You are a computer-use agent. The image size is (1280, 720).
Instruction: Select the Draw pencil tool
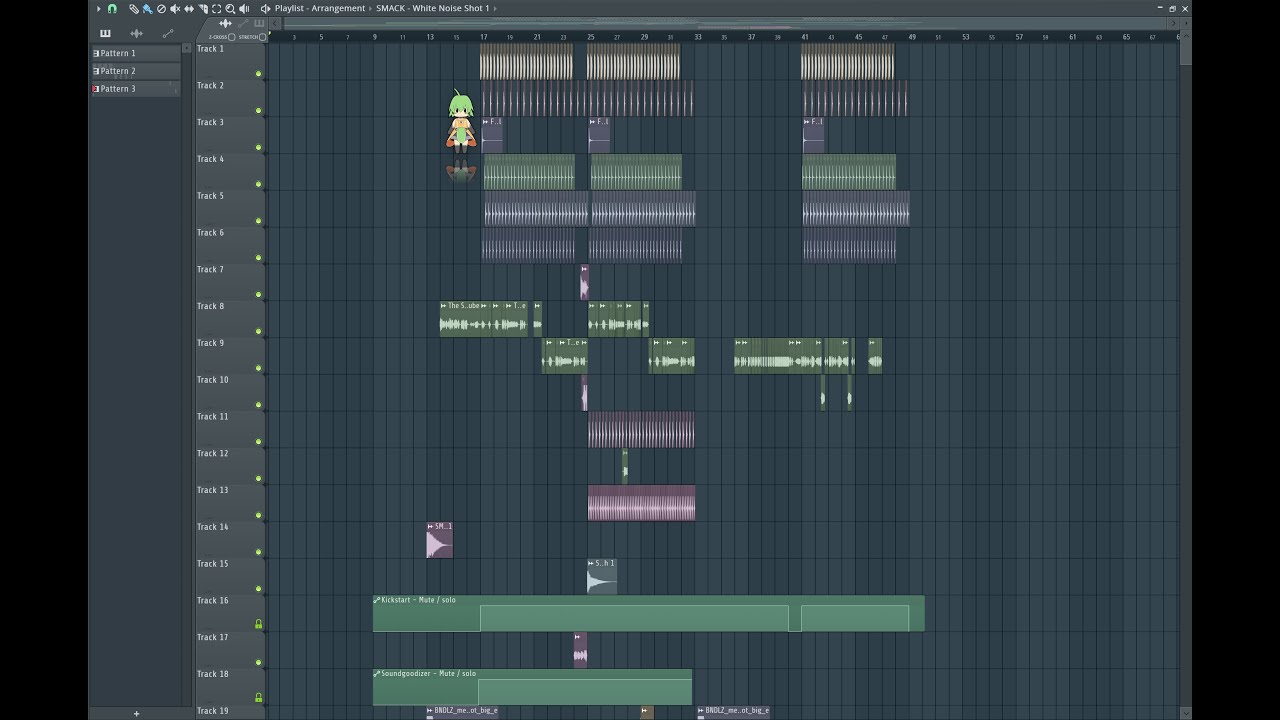[x=134, y=9]
